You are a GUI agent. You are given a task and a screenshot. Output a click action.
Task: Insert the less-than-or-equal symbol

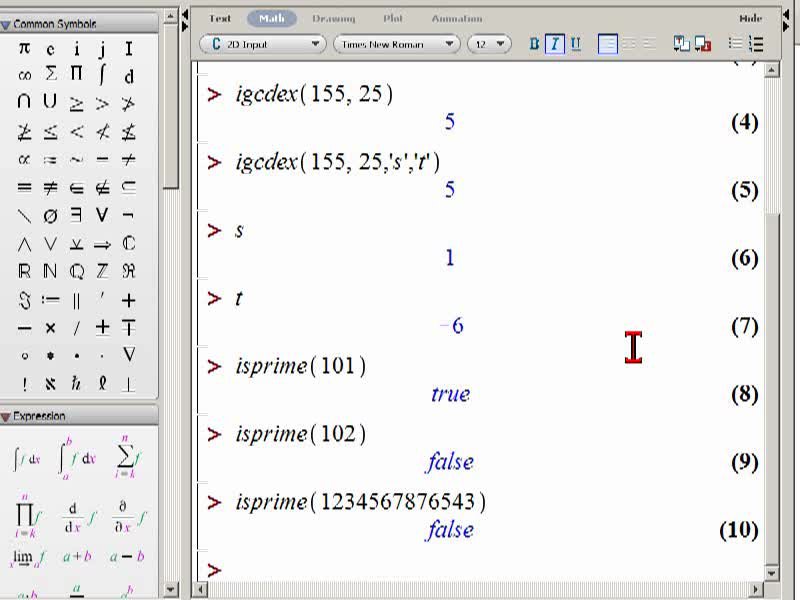point(50,132)
